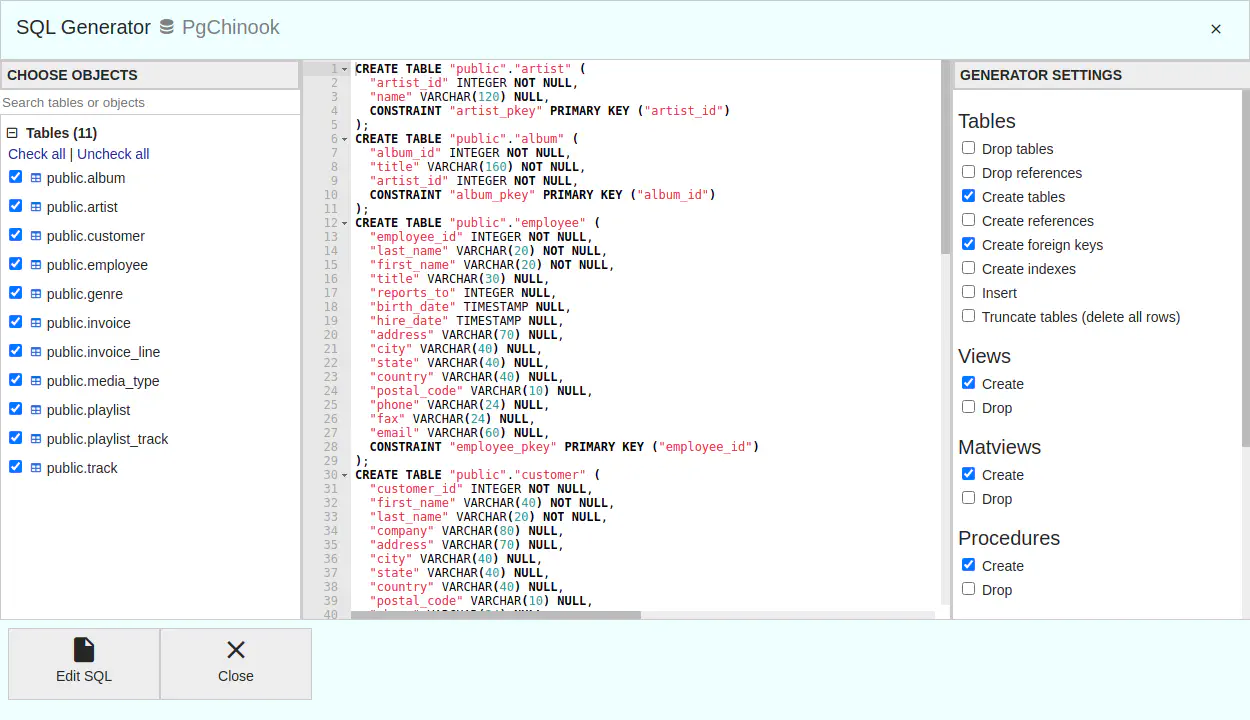Enable the Drop tables checkbox
1250x720 pixels.
968,148
